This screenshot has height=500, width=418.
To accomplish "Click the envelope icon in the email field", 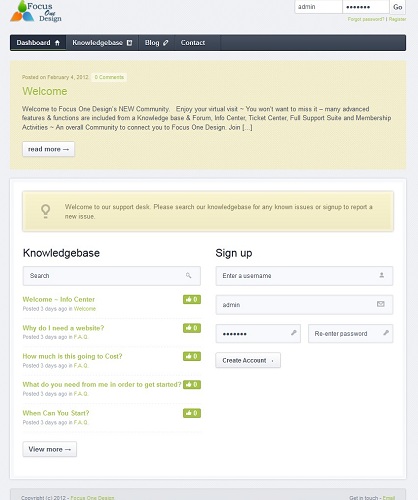I will click(381, 304).
